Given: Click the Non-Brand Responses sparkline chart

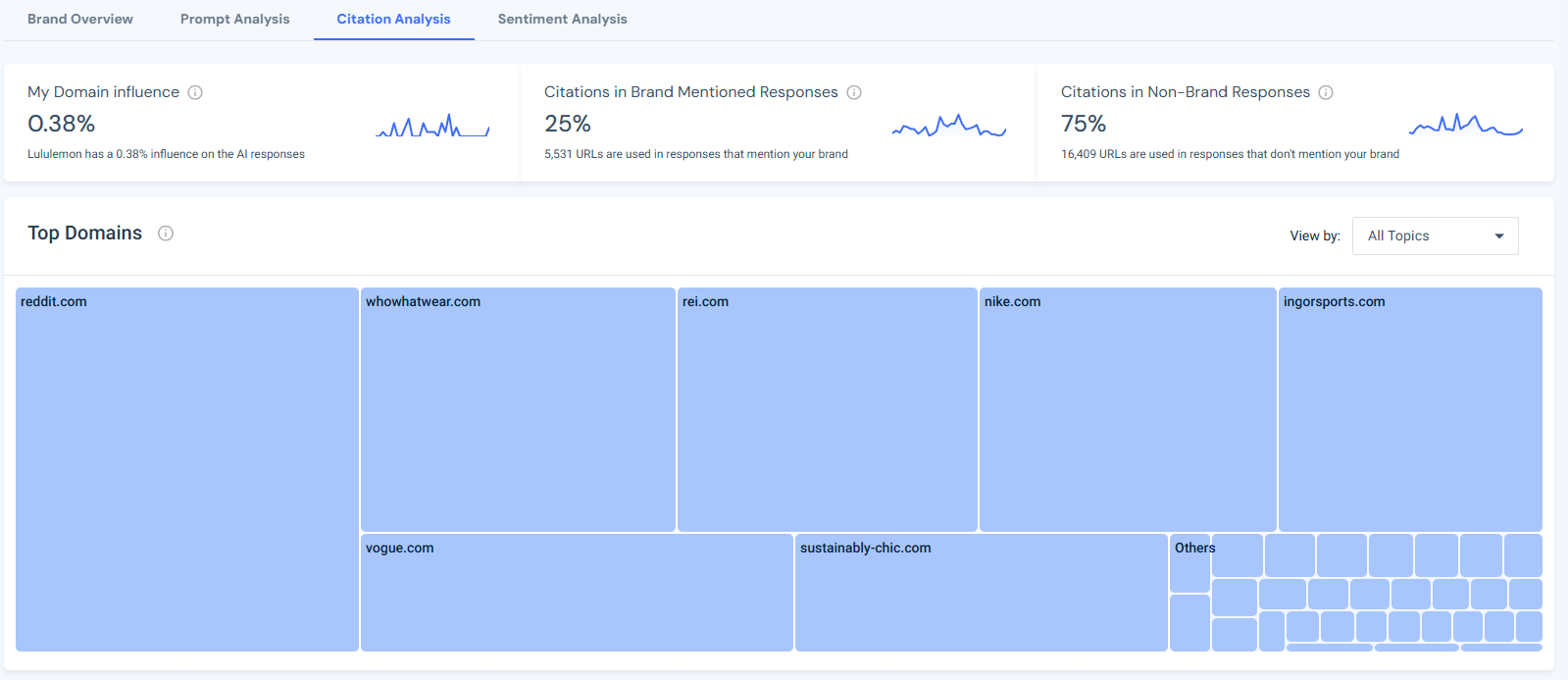Looking at the screenshot, I should (1466, 126).
